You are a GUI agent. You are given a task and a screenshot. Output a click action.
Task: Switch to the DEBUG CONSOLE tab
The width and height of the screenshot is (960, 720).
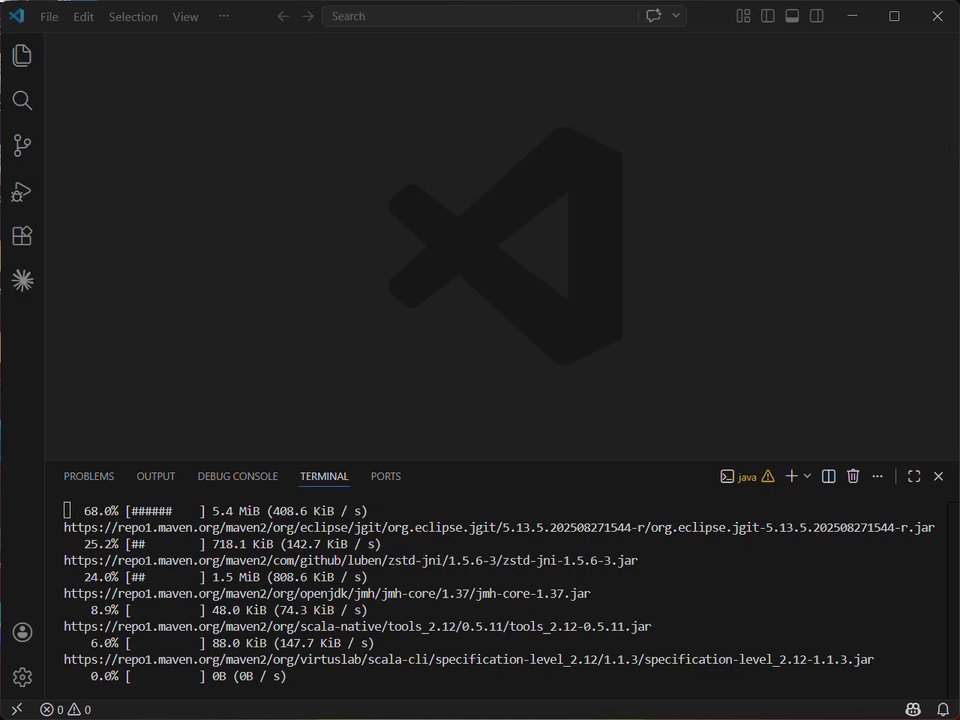[238, 476]
